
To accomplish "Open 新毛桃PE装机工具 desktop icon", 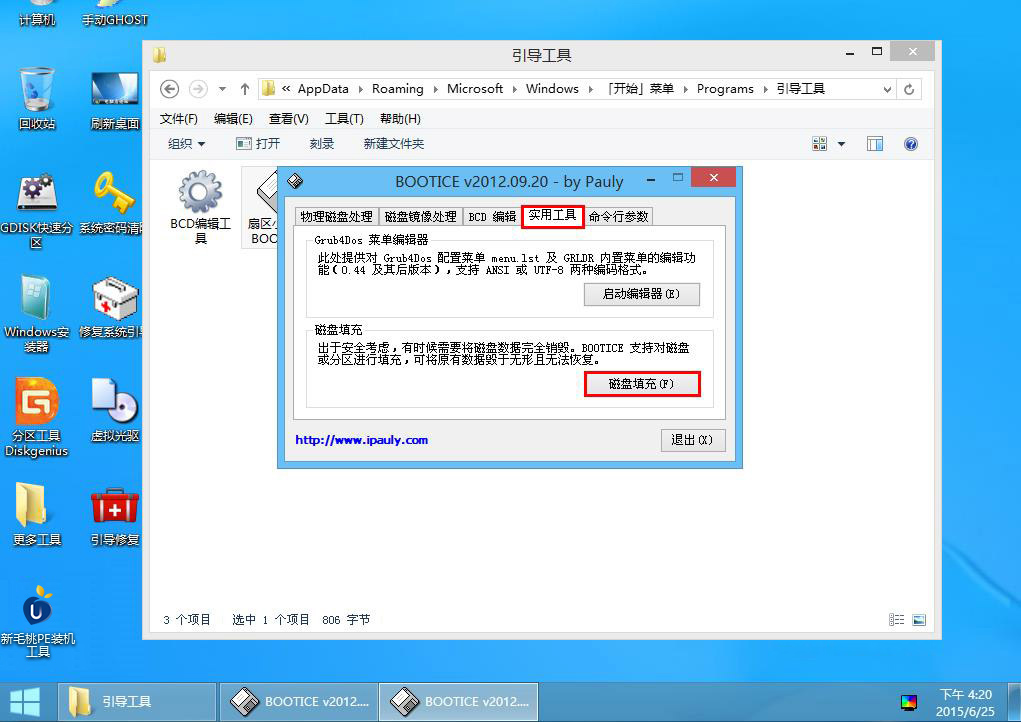I will (x=37, y=621).
